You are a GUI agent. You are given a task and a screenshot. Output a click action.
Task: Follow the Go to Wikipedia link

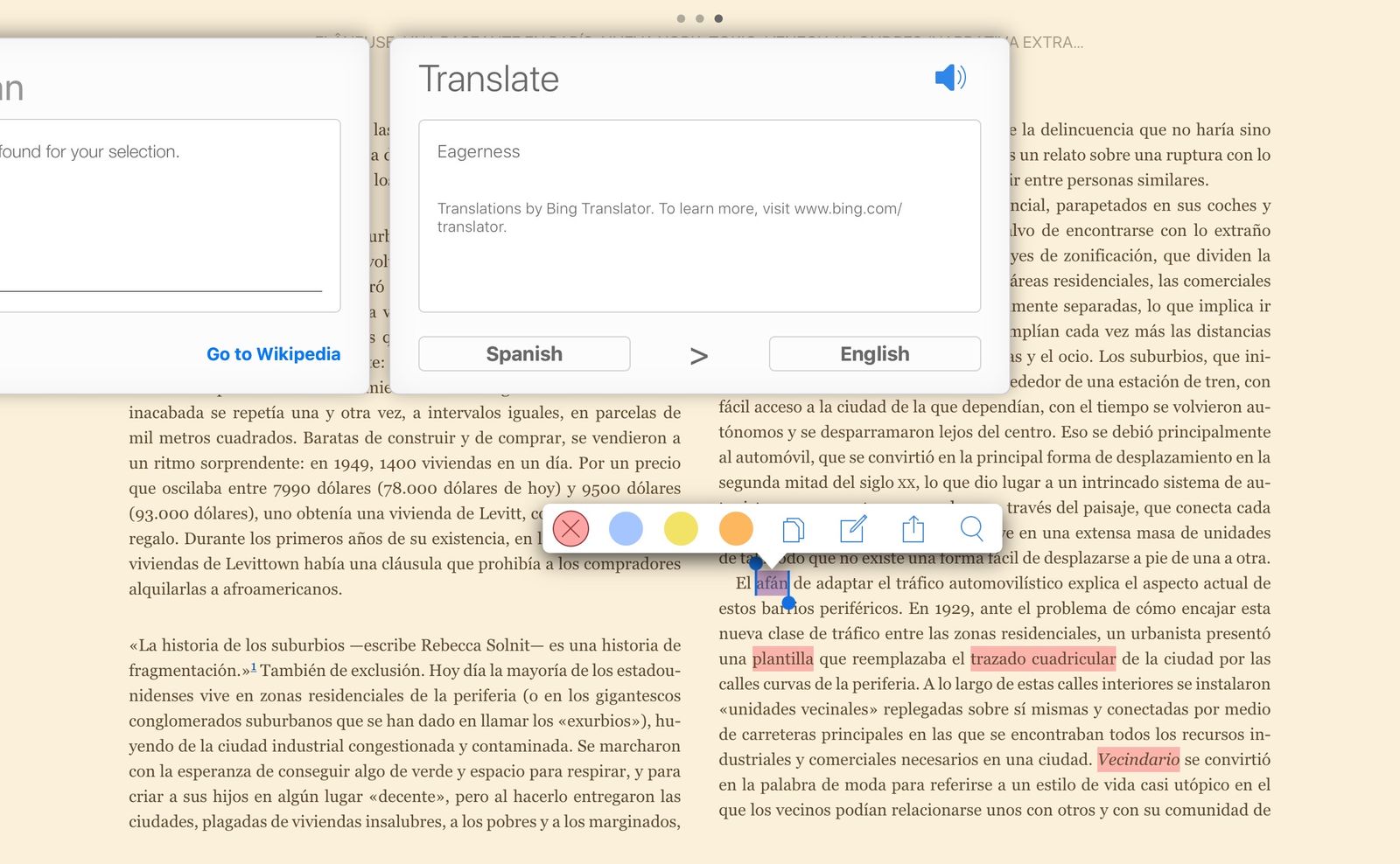coord(273,354)
